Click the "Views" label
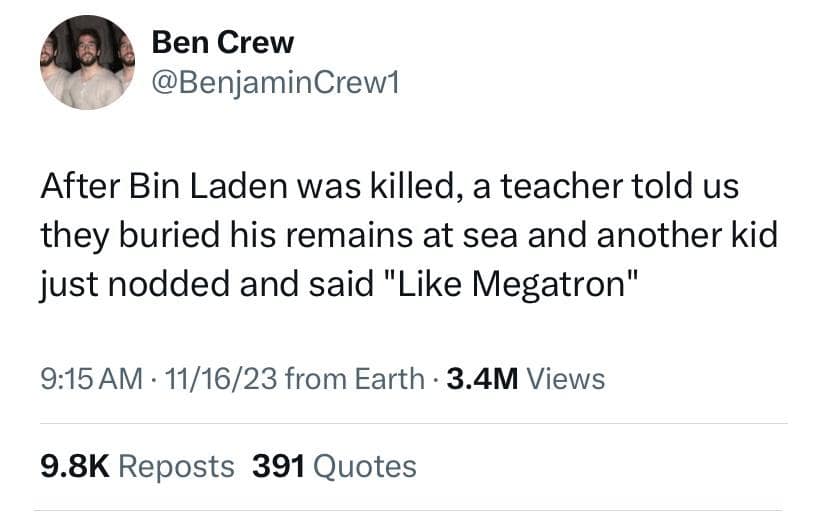This screenshot has width=828, height=513. (x=565, y=379)
